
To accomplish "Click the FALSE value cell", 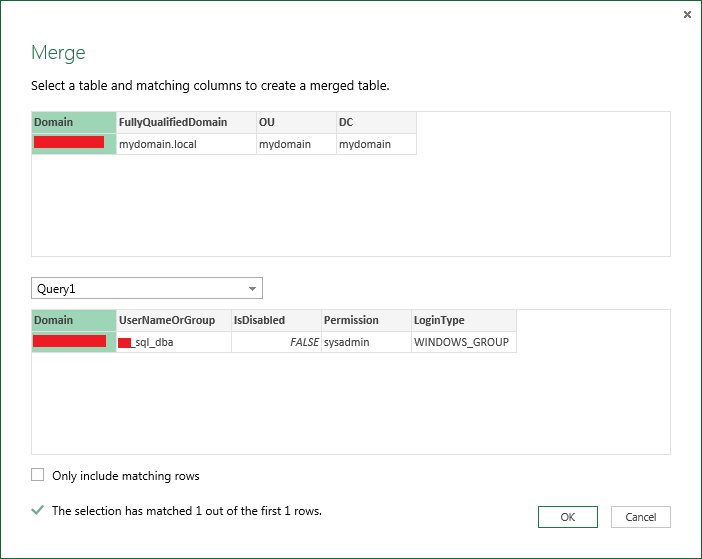I will pos(276,342).
